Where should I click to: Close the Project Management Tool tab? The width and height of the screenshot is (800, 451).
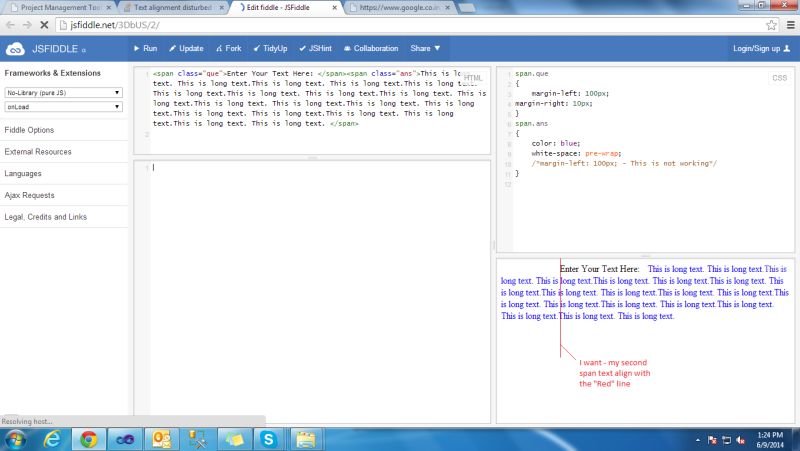click(x=109, y=8)
